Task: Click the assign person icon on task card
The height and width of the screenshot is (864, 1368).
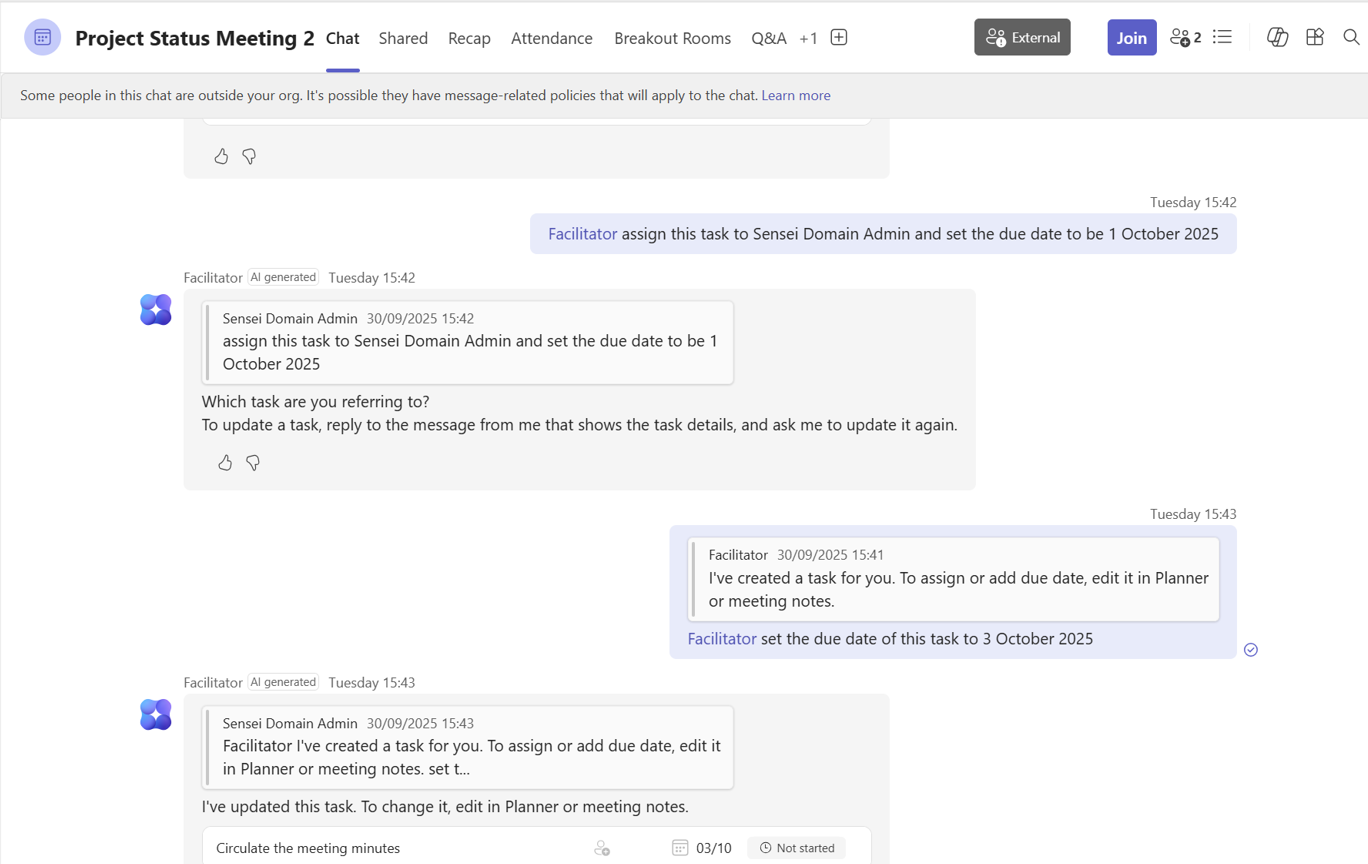Action: tap(602, 848)
